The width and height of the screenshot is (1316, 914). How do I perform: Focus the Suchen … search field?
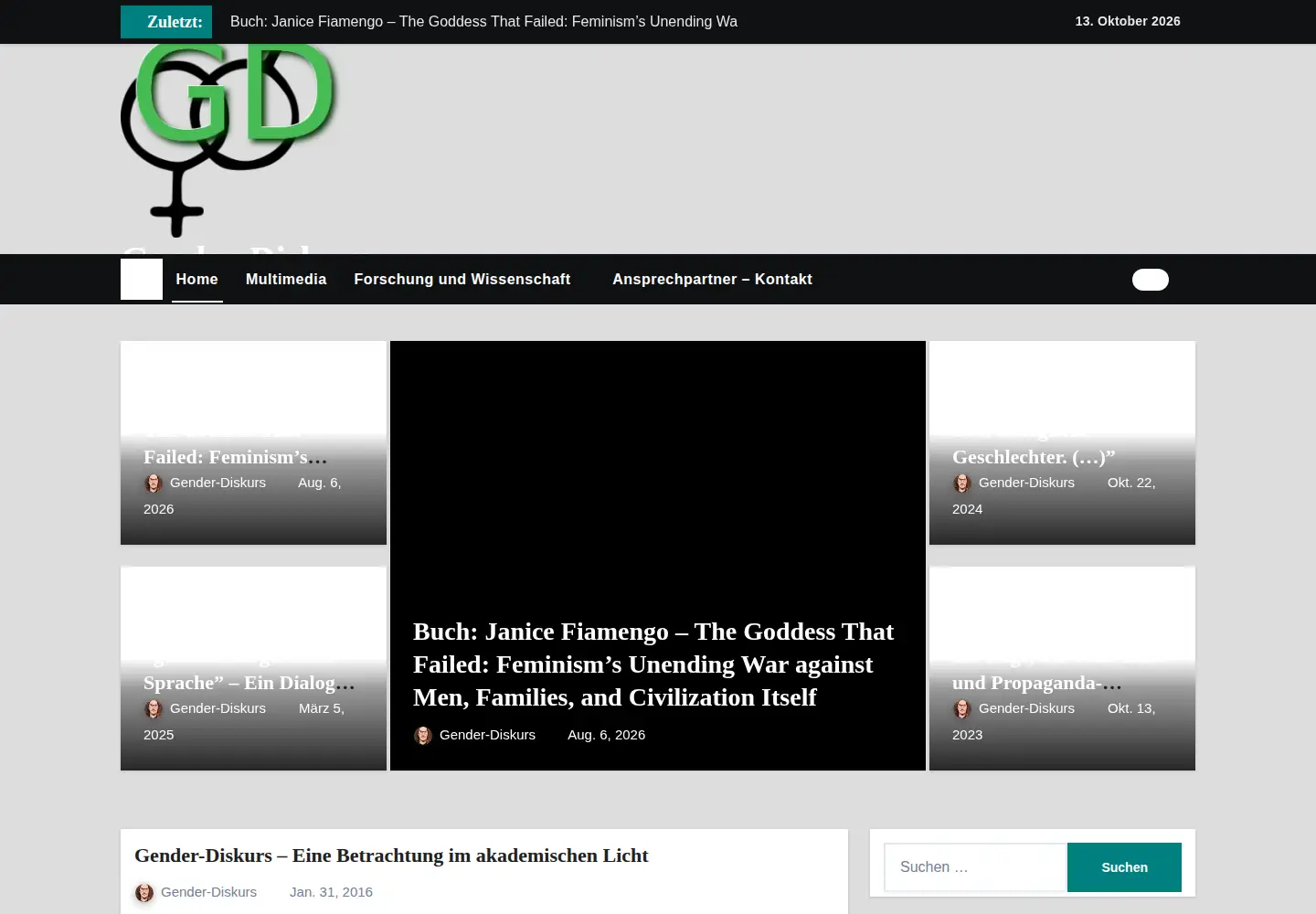click(x=975, y=867)
